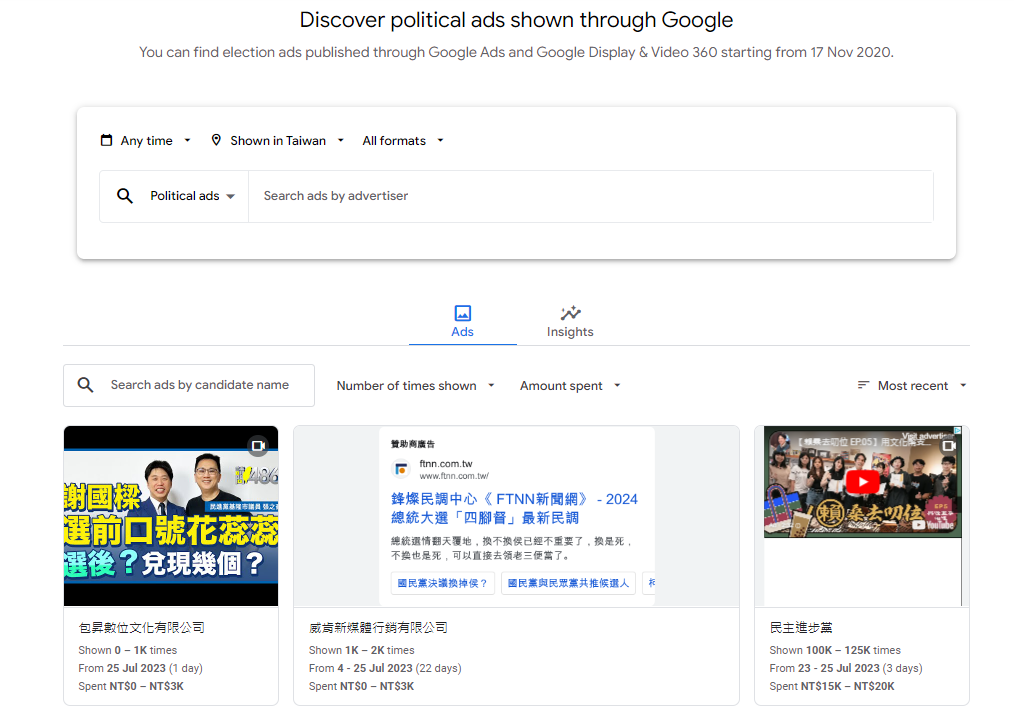This screenshot has width=1014, height=710.
Task: Click Spent NT$0 – NT$3K under 包昇數位文化
Action: coord(131,686)
